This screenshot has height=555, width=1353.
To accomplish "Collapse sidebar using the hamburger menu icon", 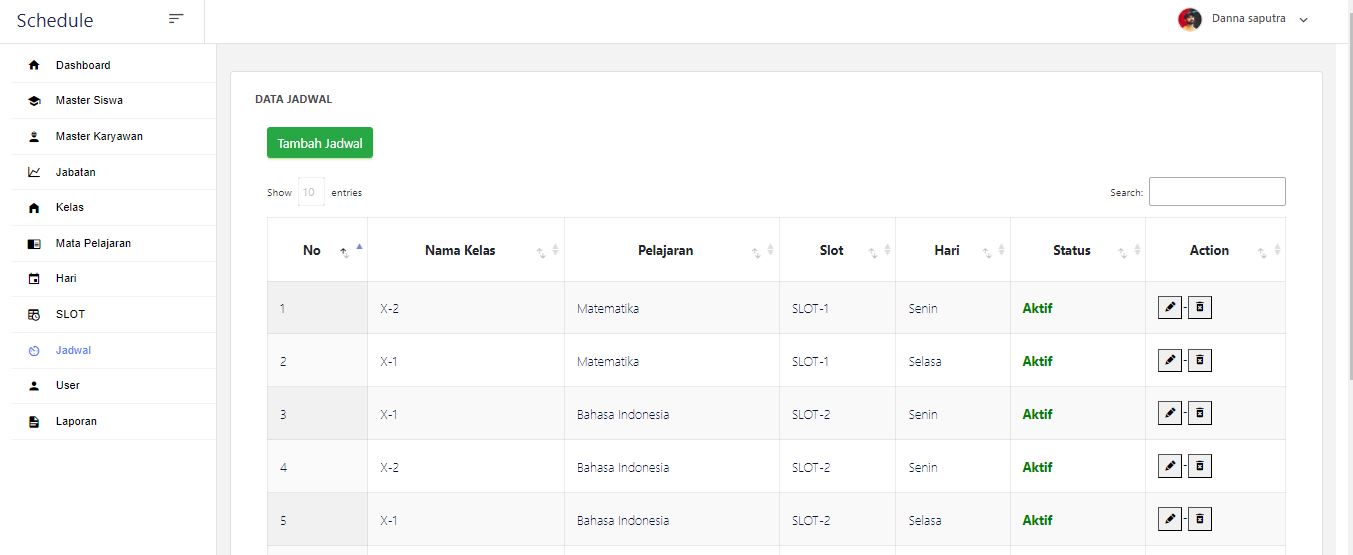I will click(176, 19).
